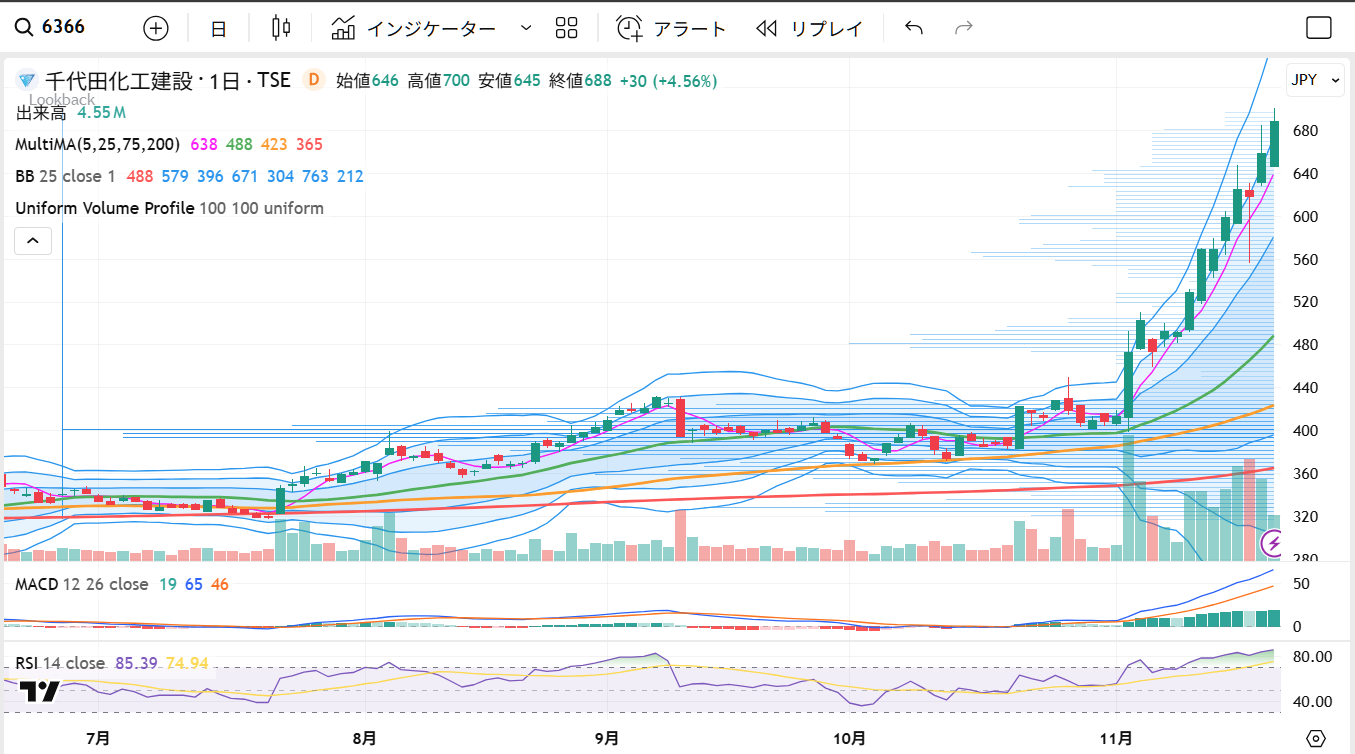1355x754 pixels.
Task: Click the redo arrow icon
Action: [964, 28]
